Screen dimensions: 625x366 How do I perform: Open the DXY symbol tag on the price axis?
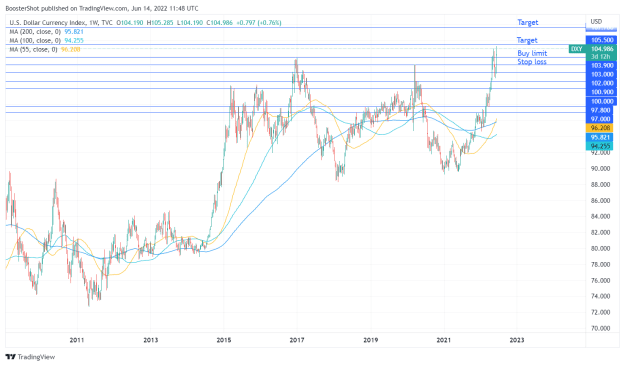(576, 49)
